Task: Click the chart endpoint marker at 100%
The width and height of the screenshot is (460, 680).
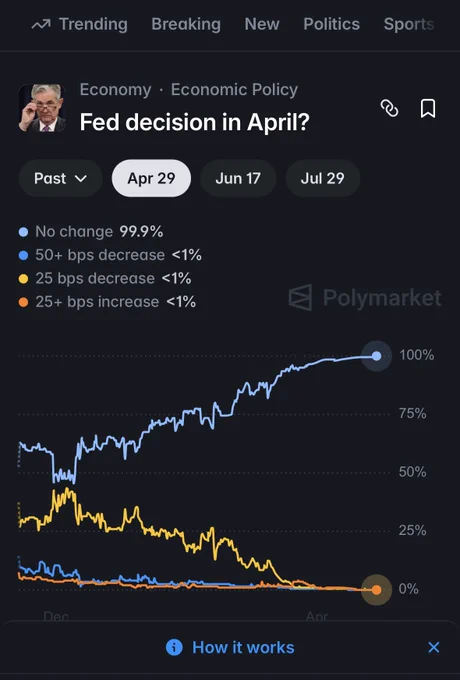Action: (x=376, y=356)
